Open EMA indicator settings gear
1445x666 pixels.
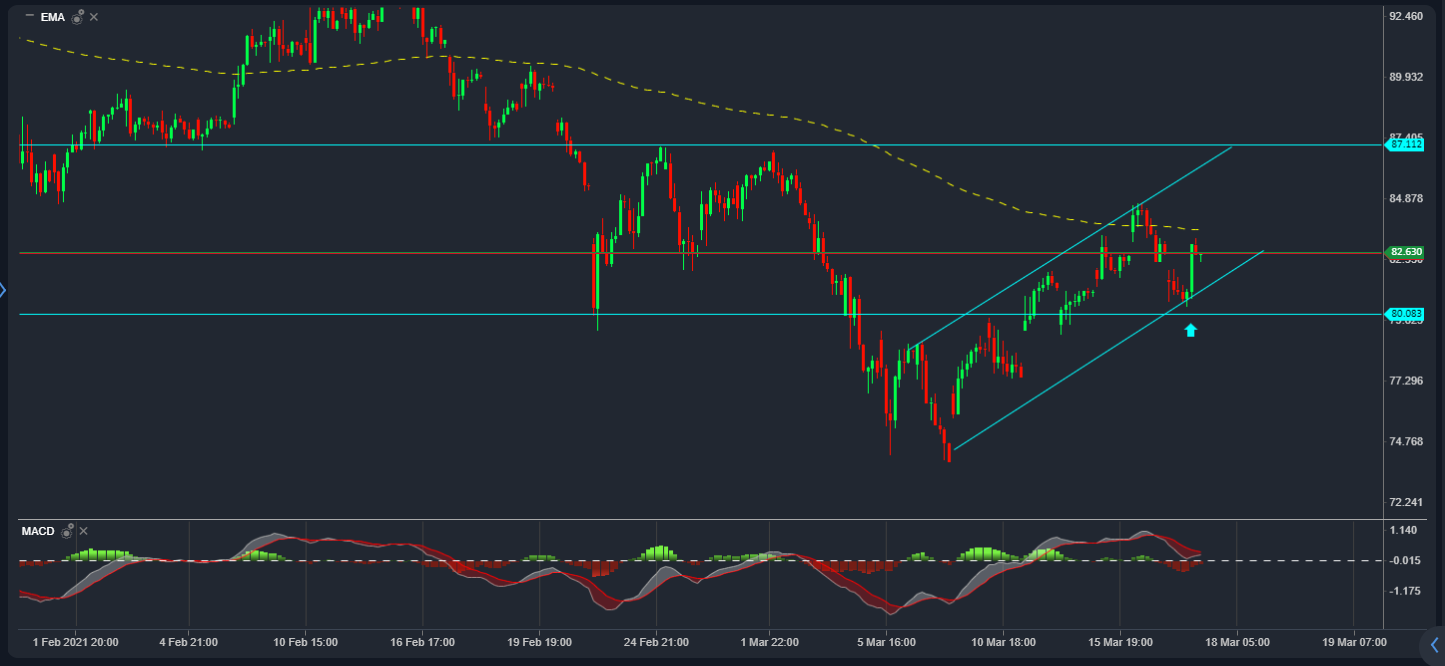click(77, 17)
